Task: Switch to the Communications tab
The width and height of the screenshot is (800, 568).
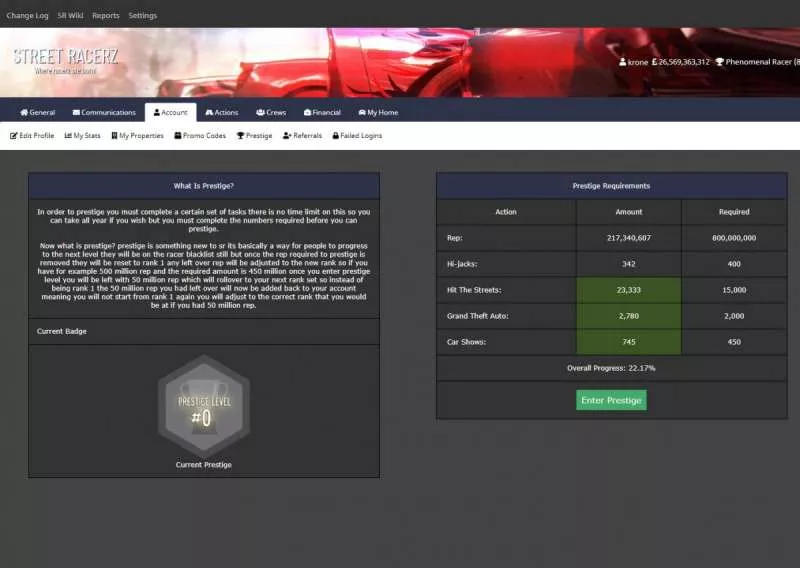Action: 103,113
